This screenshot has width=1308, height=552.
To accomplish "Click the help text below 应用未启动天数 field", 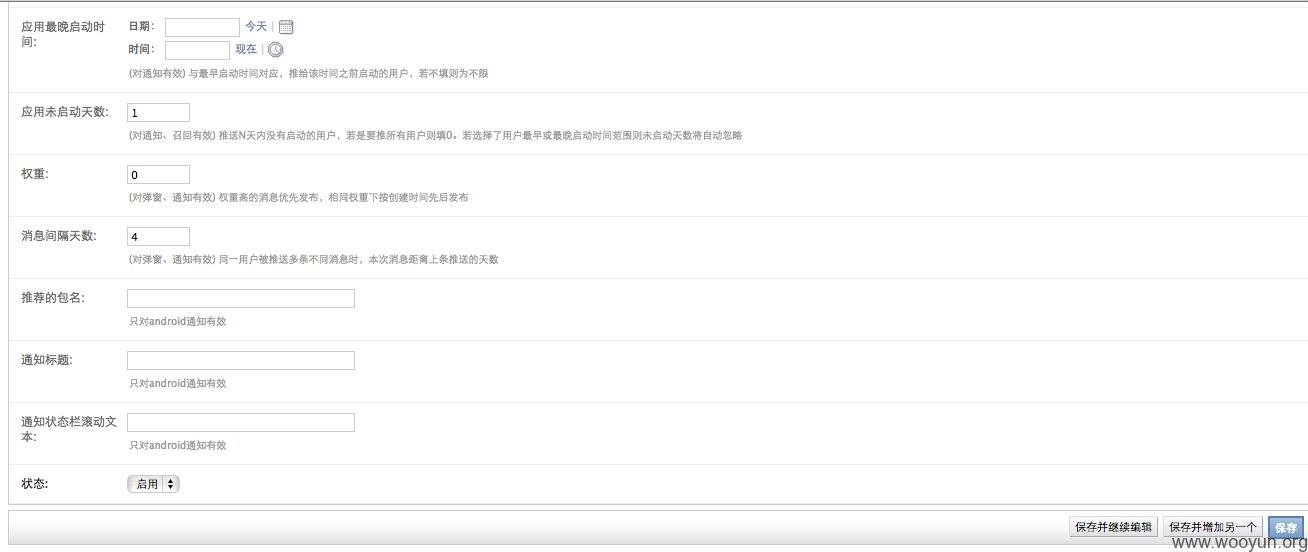I will 435,135.
